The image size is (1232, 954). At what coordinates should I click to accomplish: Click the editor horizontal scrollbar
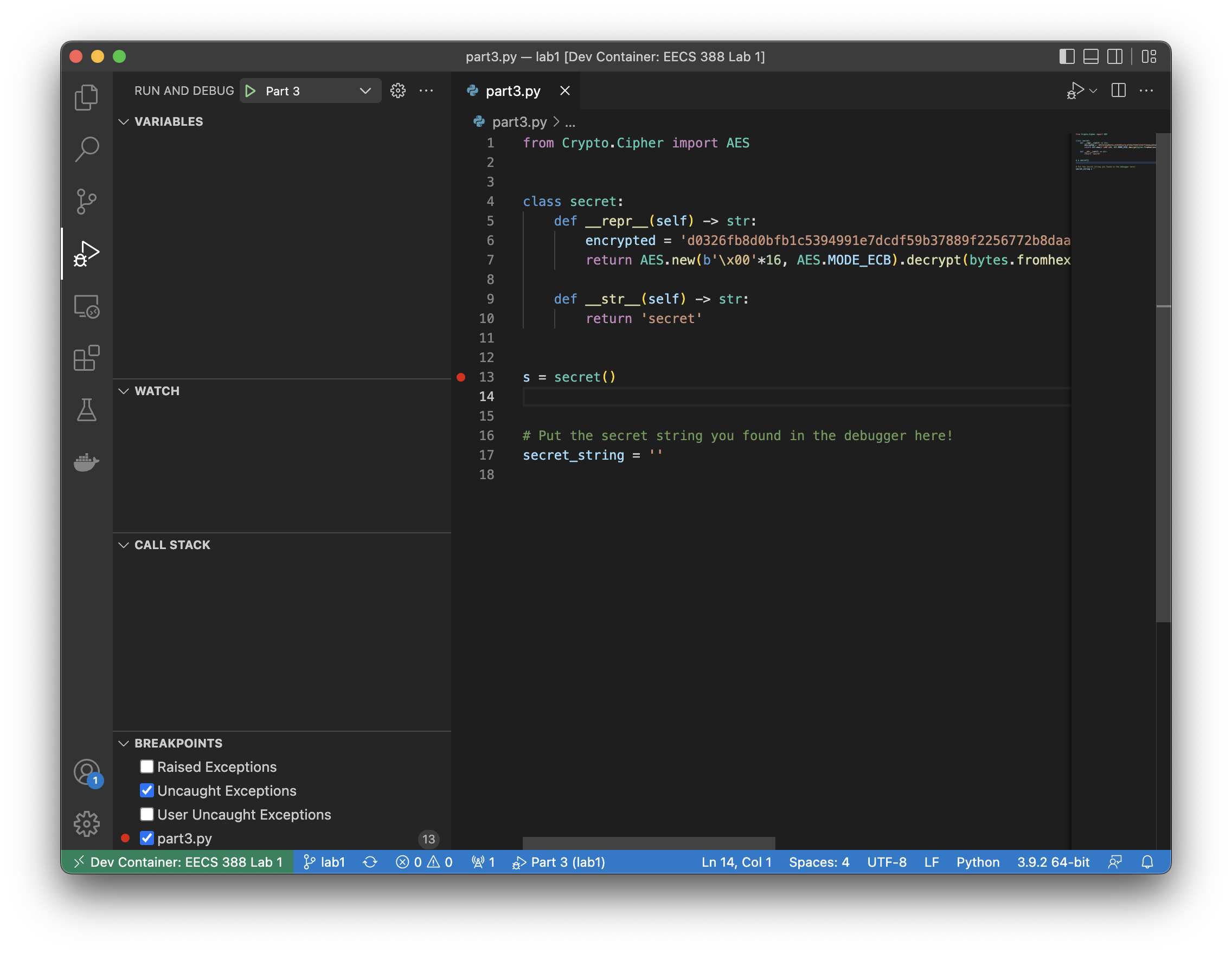pyautogui.click(x=649, y=843)
